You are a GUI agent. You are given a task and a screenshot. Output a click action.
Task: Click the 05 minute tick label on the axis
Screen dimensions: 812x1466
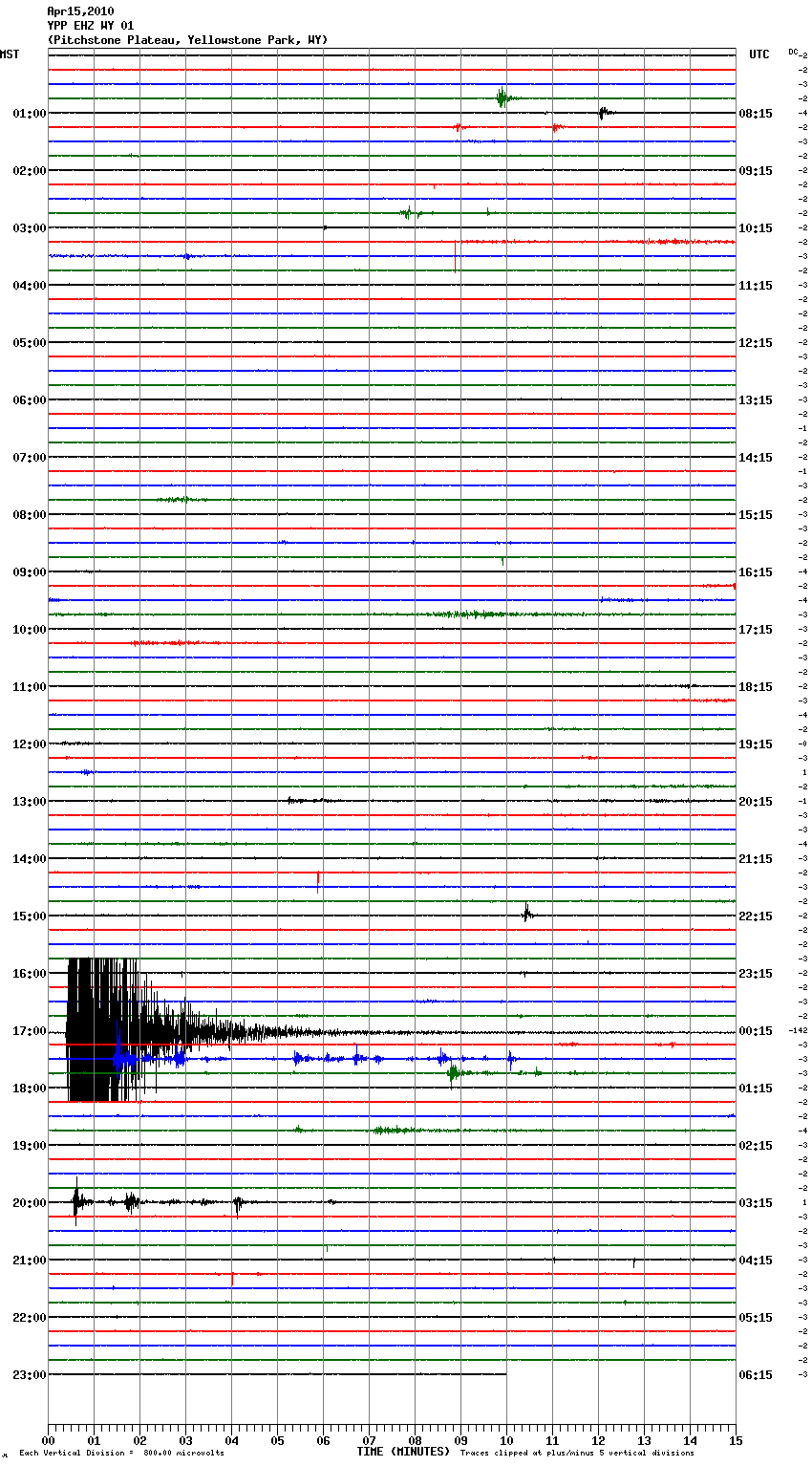pyautogui.click(x=277, y=1440)
